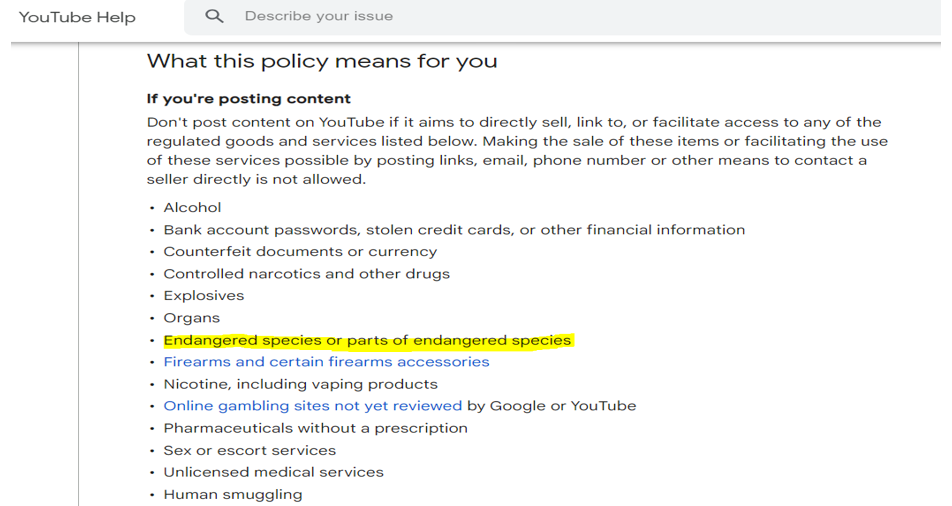Click the 'Explosives' list item
The image size is (952, 506).
(204, 296)
